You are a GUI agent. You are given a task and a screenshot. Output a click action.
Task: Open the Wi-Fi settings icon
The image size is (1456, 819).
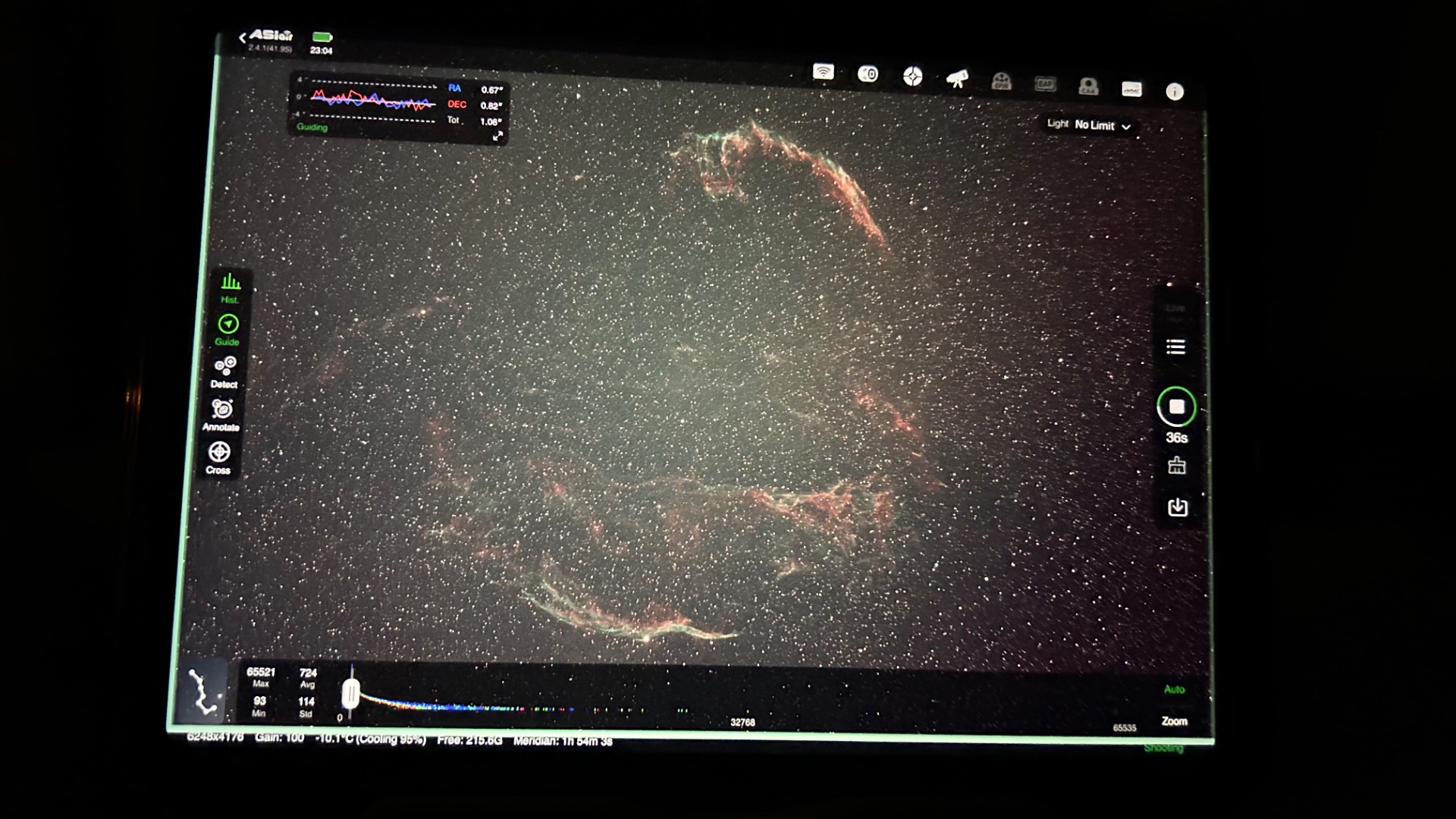pos(823,72)
